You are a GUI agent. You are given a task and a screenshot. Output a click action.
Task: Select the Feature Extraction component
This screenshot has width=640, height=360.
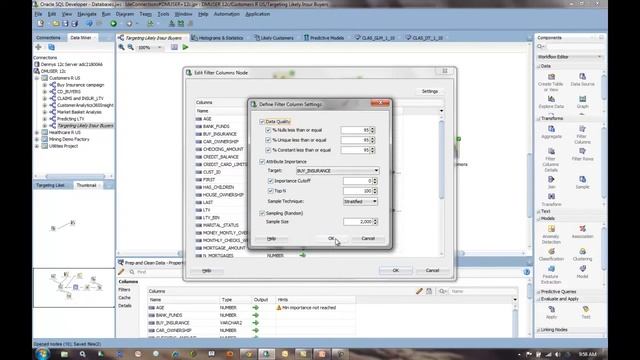point(551,274)
